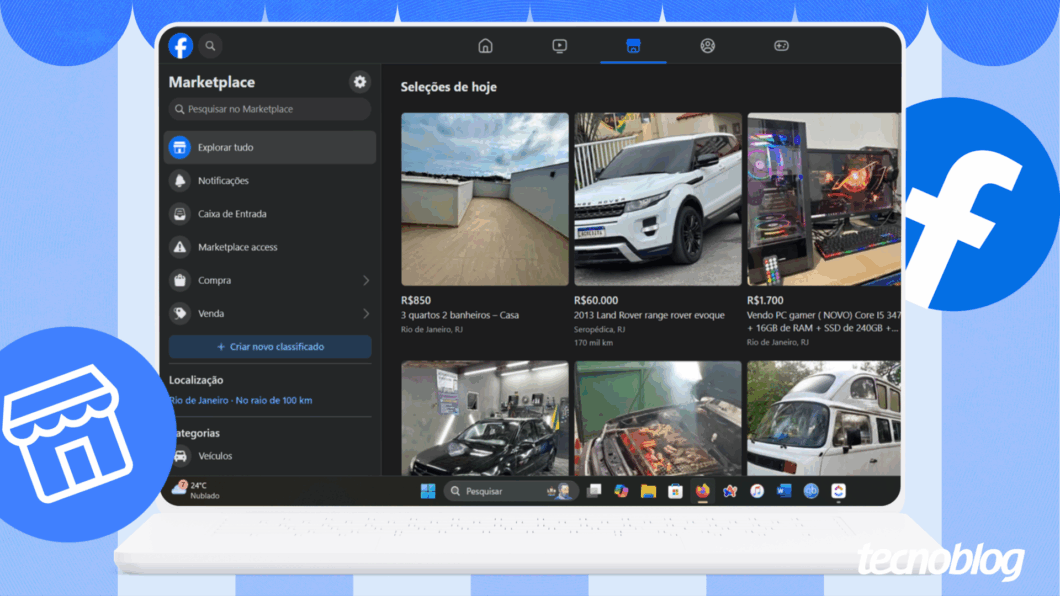The width and height of the screenshot is (1060, 596).
Task: Click the R$850 price text
Action: click(416, 300)
